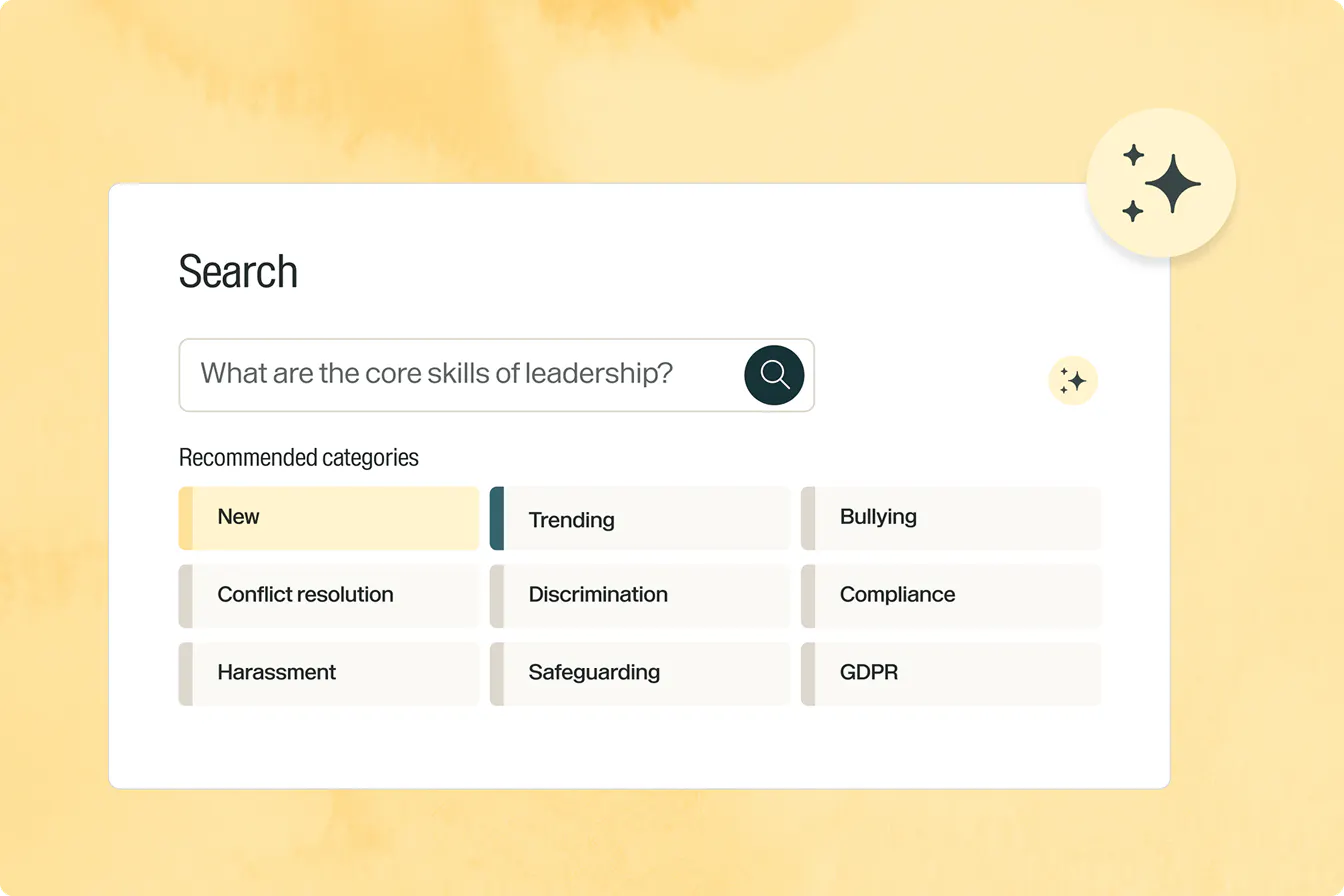This screenshot has width=1344, height=896.
Task: Click the gray accent bar on GDPR
Action: (808, 674)
